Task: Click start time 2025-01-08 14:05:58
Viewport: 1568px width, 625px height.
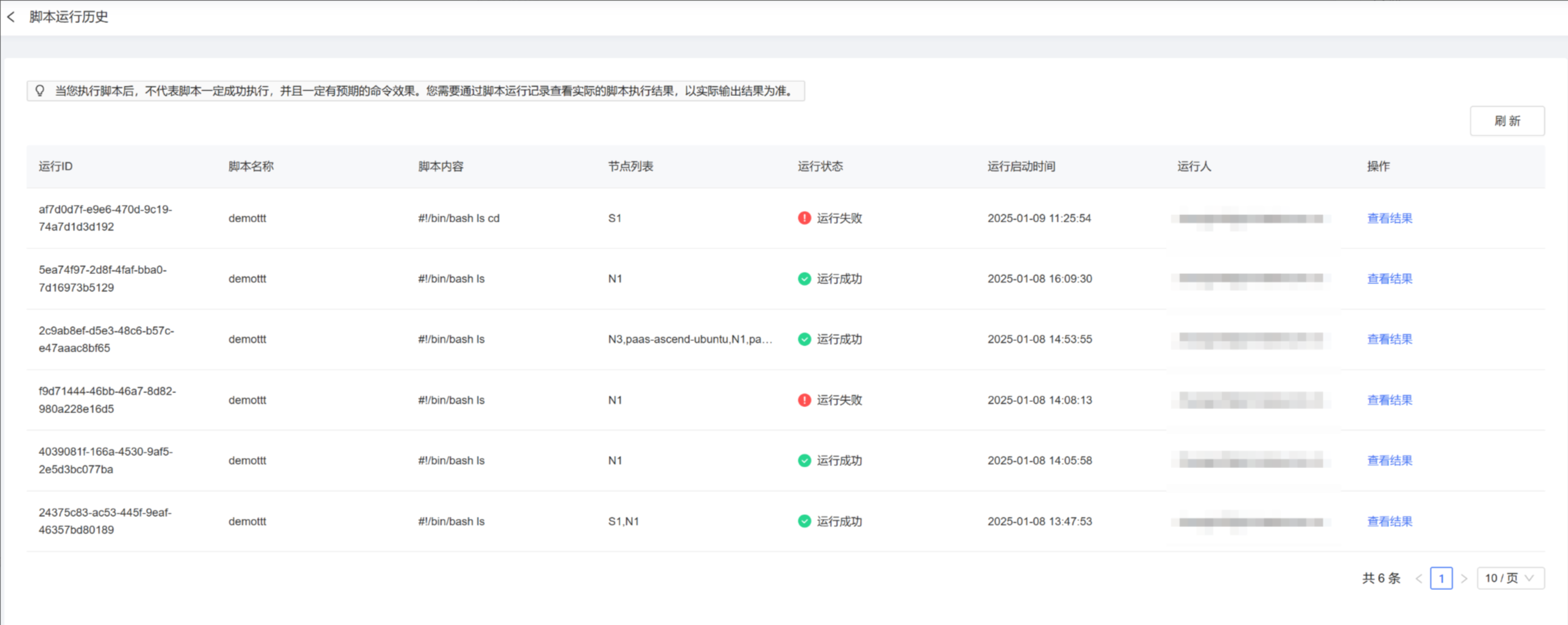Action: 1040,461
